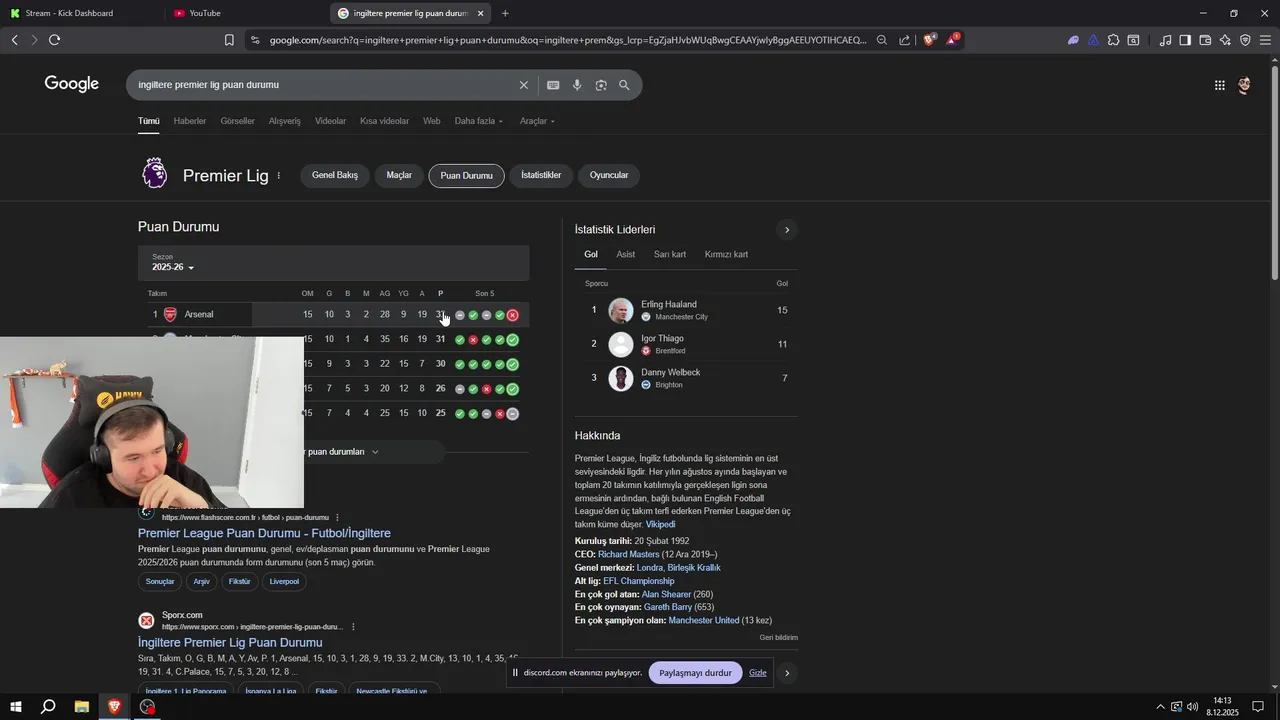This screenshot has height=720, width=1280.
Task: Open the Haberler search filter
Action: pyautogui.click(x=190, y=121)
